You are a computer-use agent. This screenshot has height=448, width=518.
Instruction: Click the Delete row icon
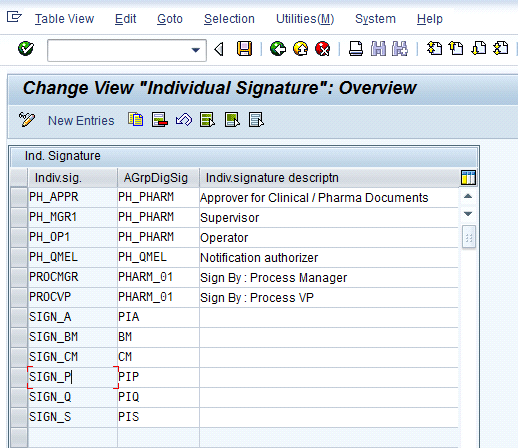[160, 120]
